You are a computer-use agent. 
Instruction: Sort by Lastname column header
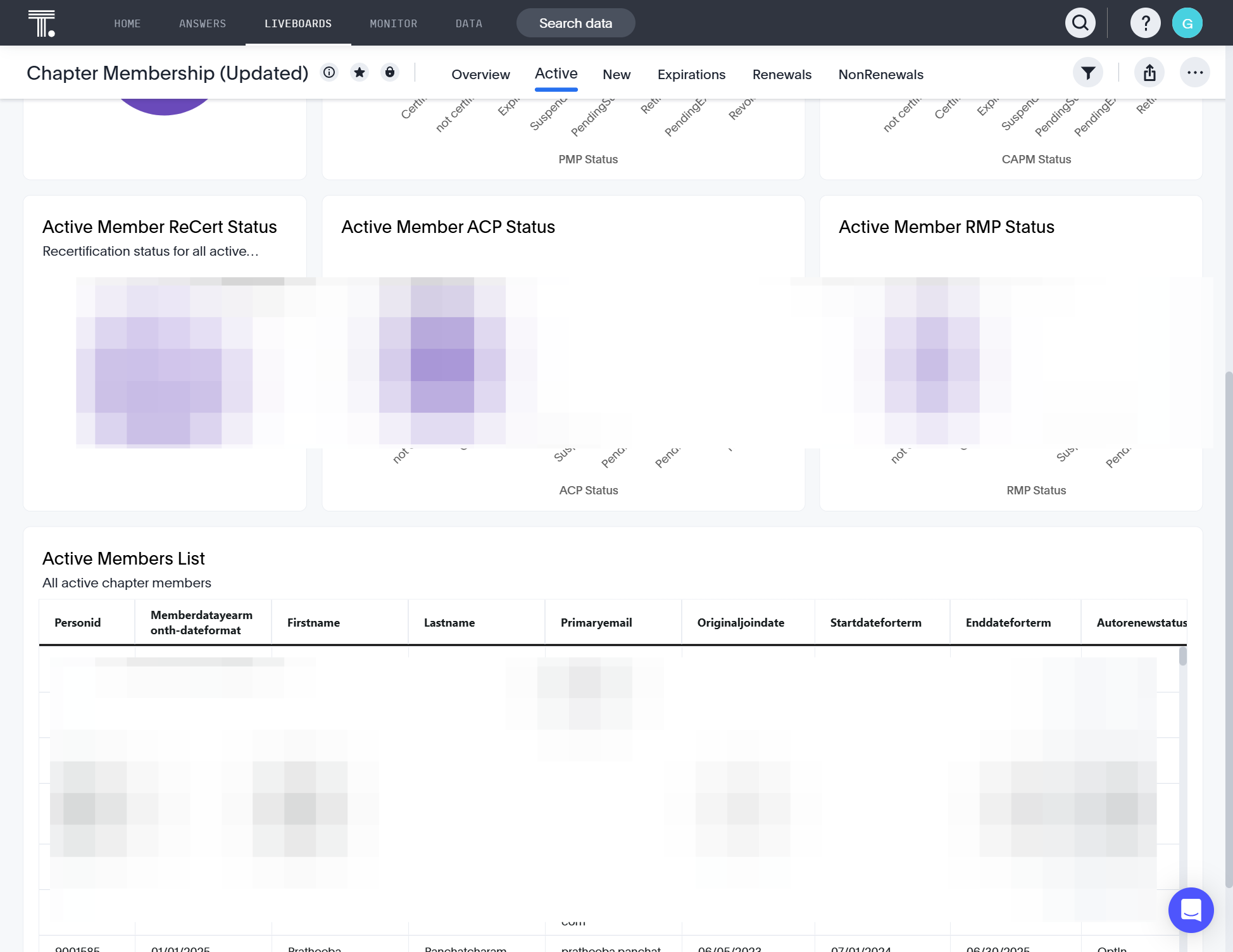(x=477, y=622)
